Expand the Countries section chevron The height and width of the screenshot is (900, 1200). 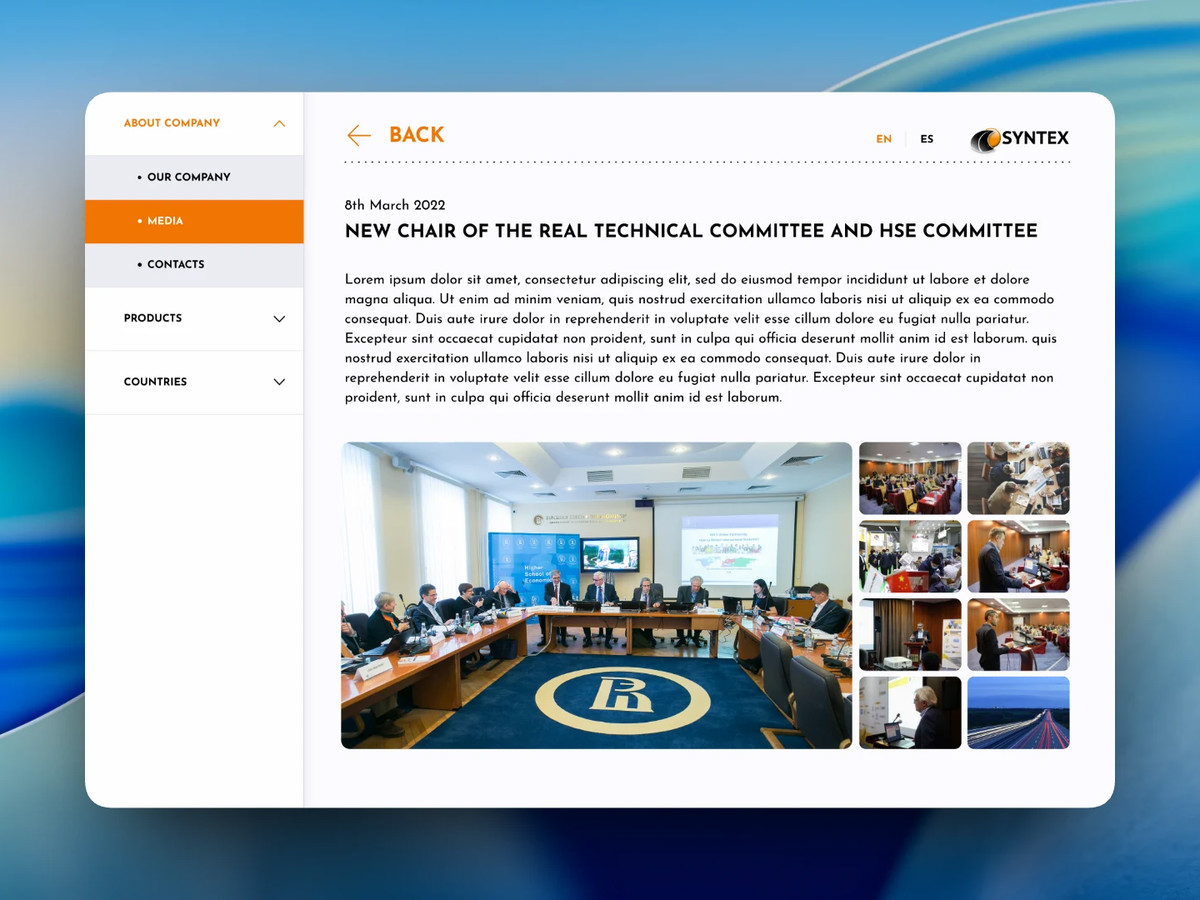click(x=279, y=382)
